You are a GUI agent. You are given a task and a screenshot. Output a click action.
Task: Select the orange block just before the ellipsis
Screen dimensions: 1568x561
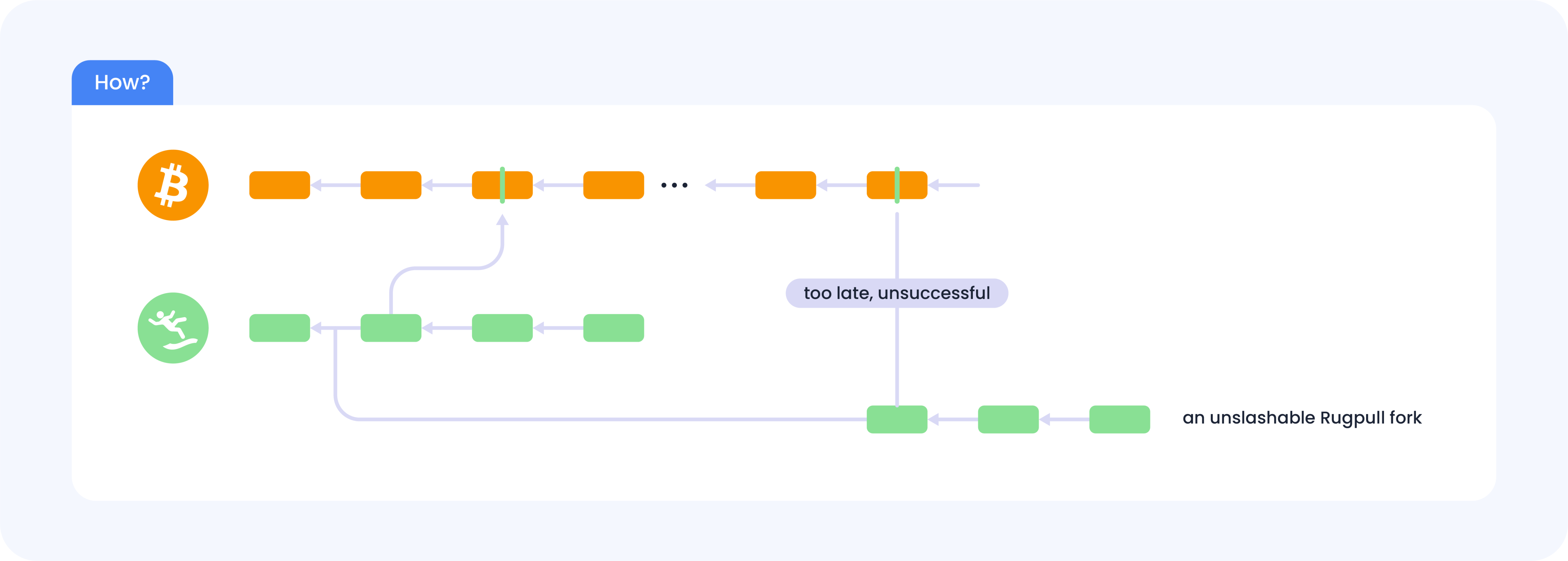tap(614, 185)
